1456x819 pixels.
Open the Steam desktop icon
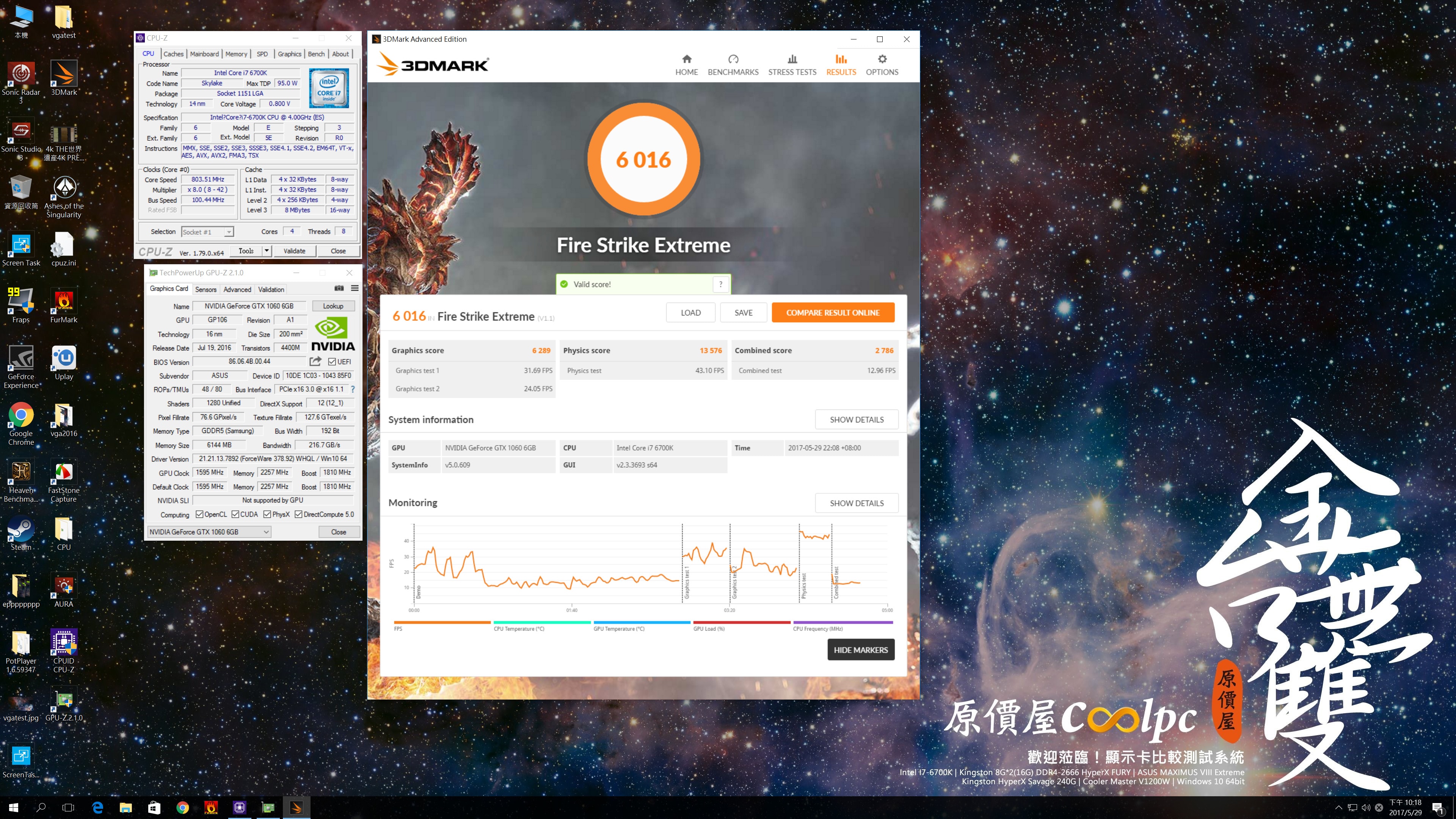click(21, 533)
